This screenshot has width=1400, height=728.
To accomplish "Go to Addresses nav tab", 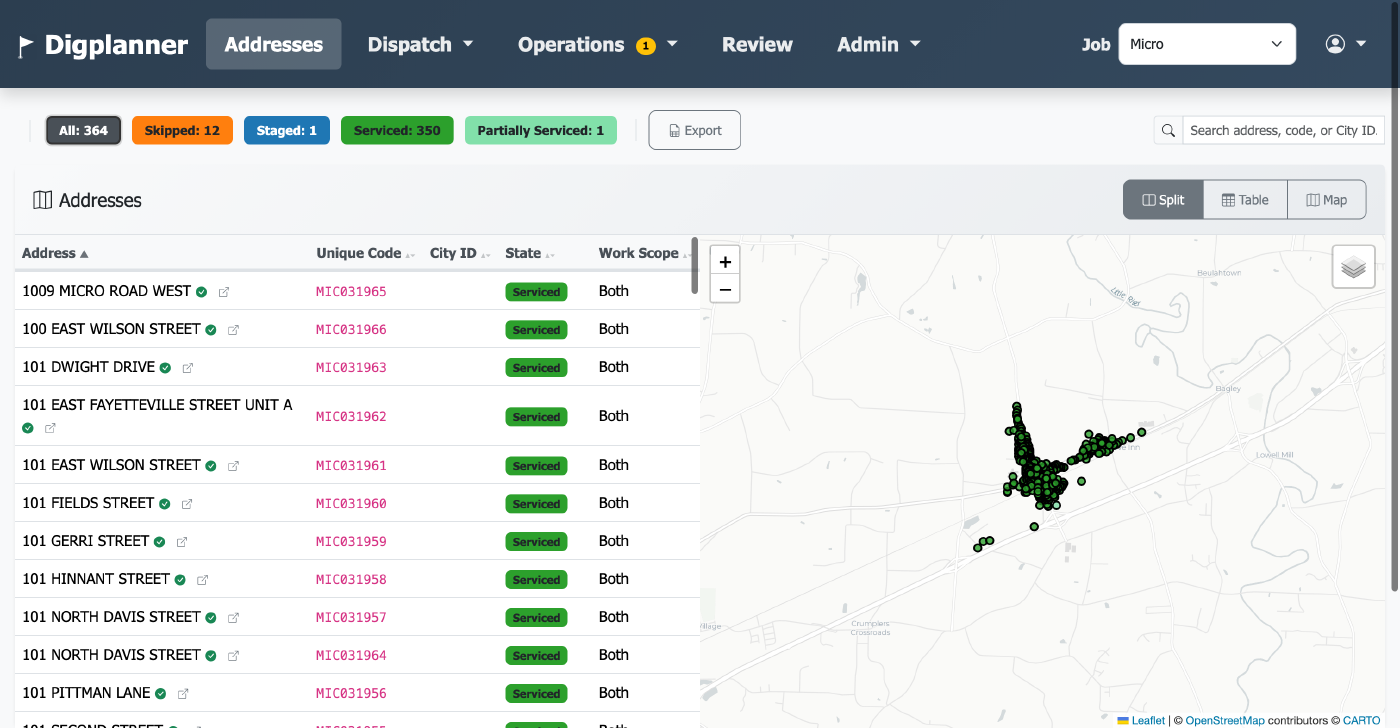I will pos(274,44).
